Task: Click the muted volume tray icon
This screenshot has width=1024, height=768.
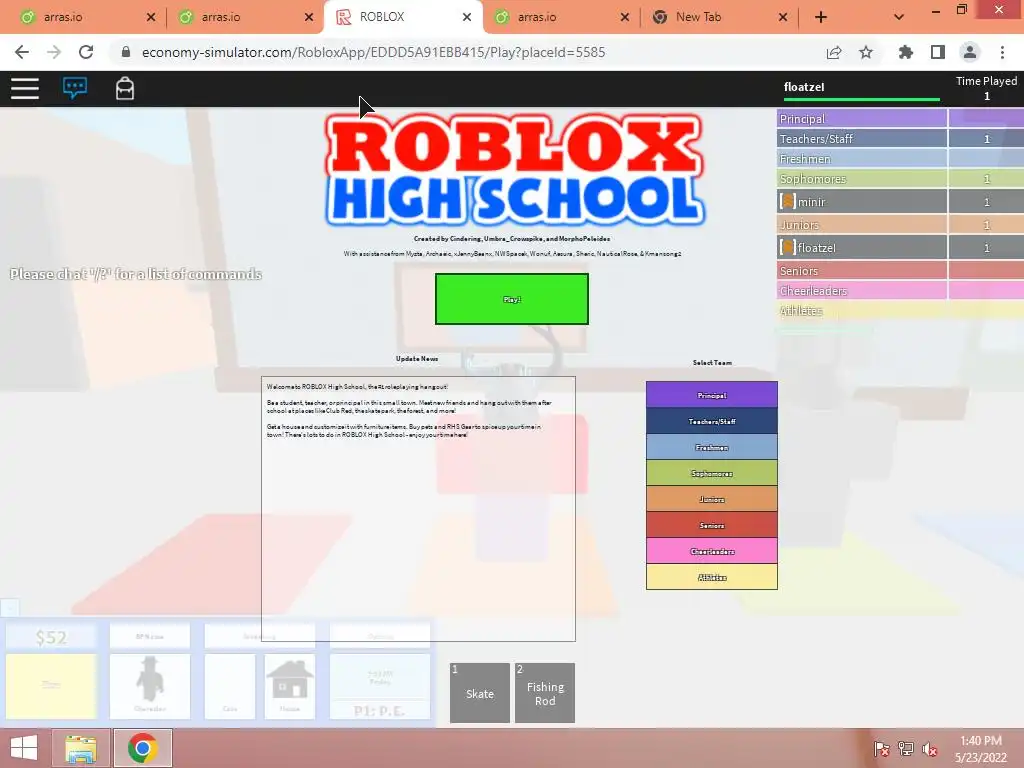Action: pos(929,749)
